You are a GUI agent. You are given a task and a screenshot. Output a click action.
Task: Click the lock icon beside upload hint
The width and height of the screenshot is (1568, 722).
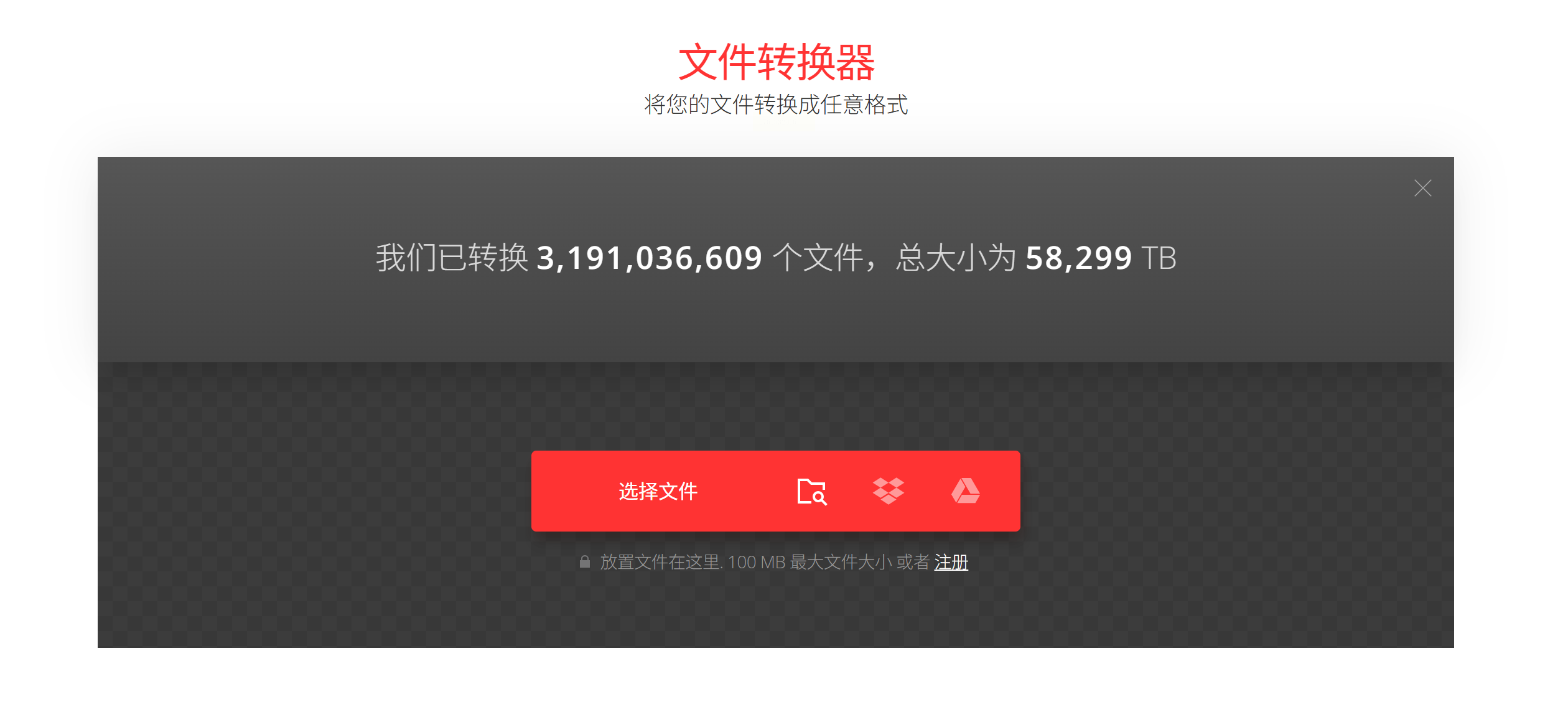pyautogui.click(x=584, y=562)
